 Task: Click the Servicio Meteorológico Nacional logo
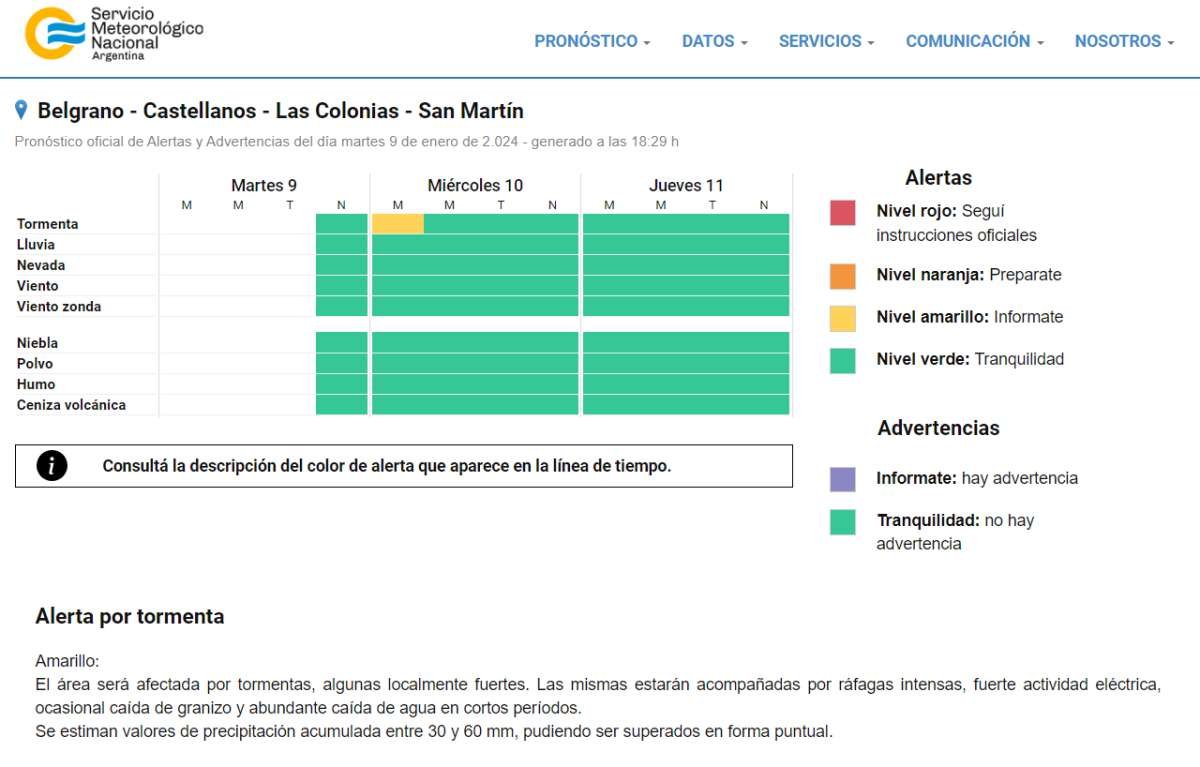click(114, 34)
